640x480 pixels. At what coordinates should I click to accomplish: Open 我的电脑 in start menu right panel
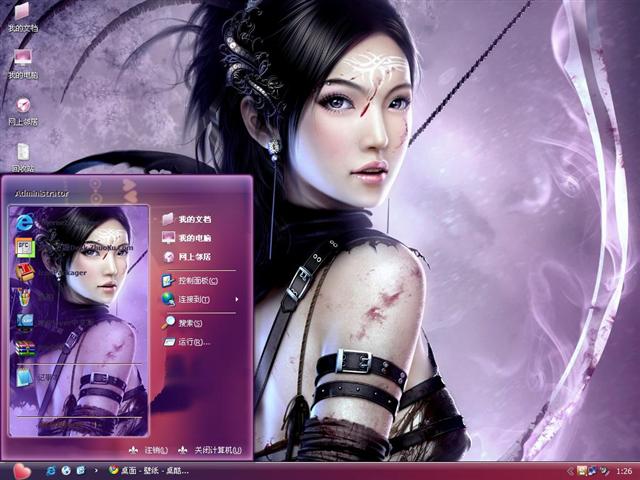(x=187, y=238)
